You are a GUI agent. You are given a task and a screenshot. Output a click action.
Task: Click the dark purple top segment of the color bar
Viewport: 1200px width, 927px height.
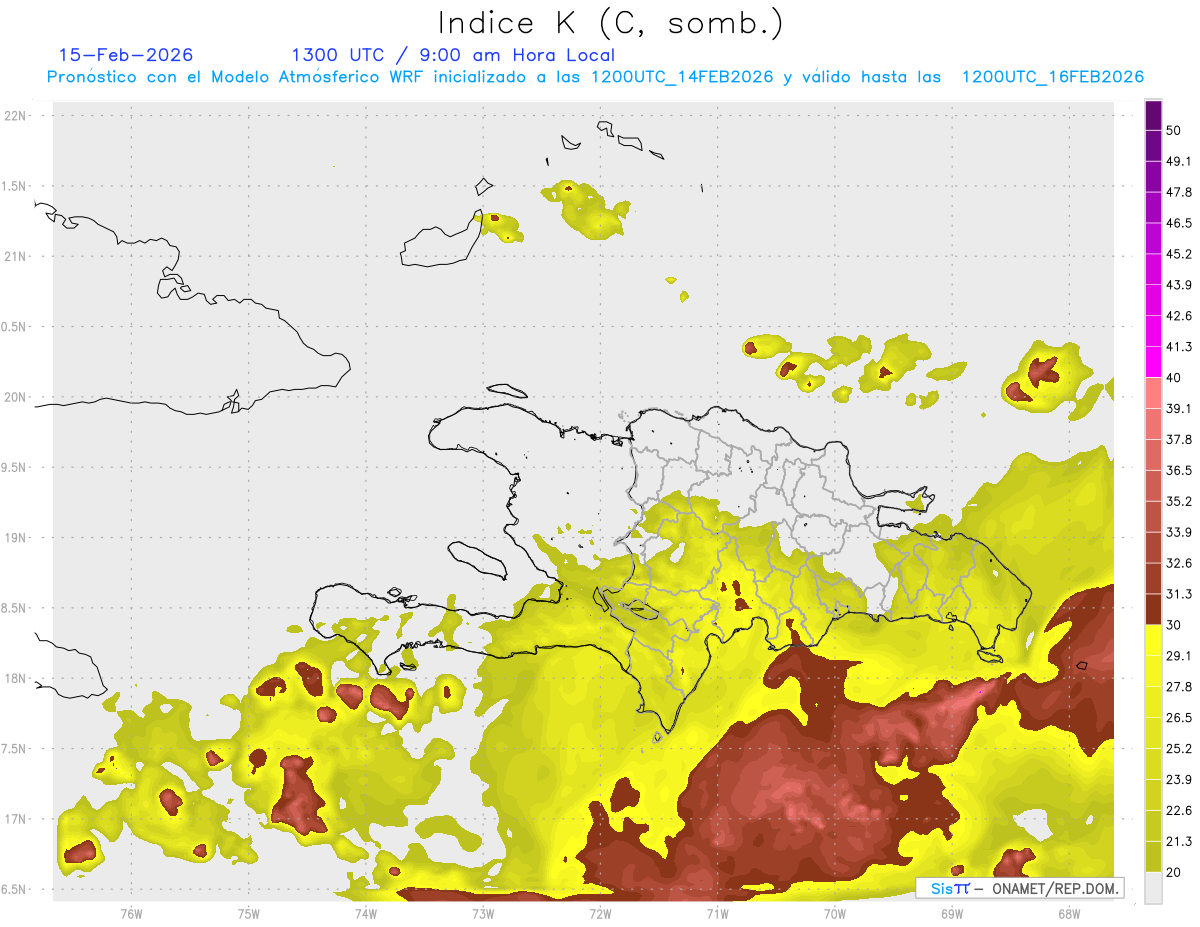pos(1153,115)
